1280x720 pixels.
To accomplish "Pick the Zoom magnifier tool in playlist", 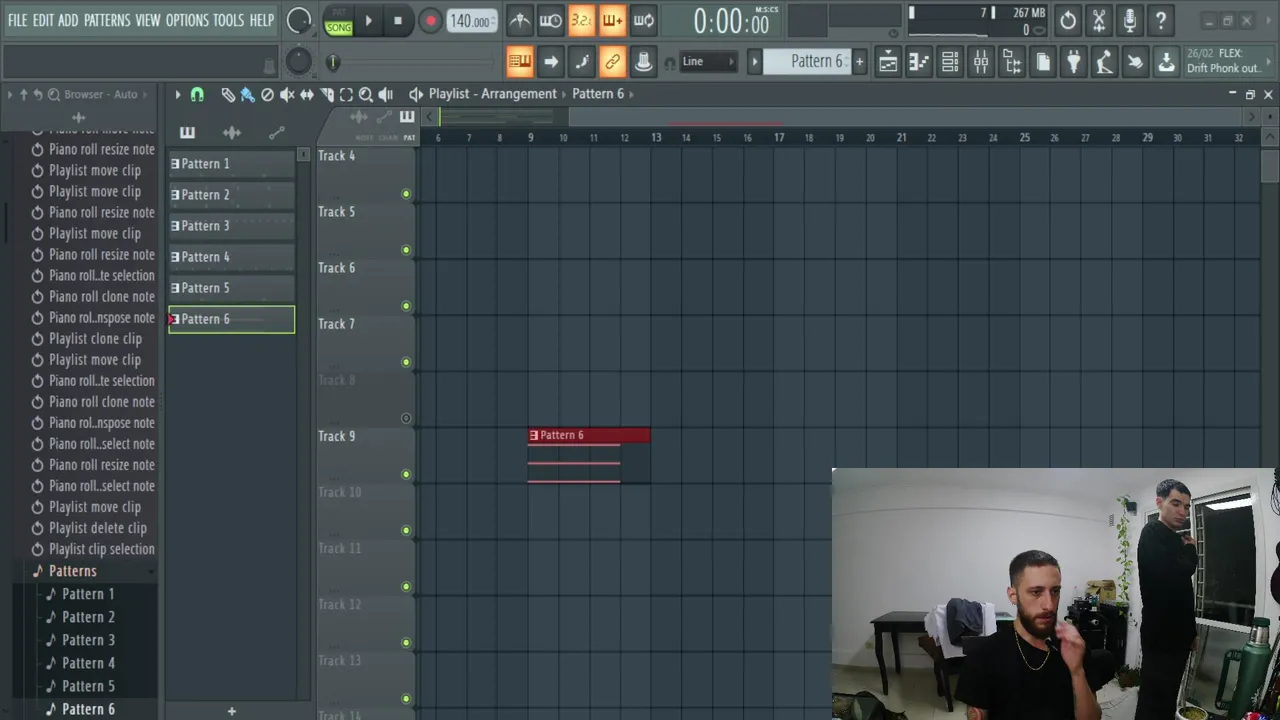I will pos(366,94).
